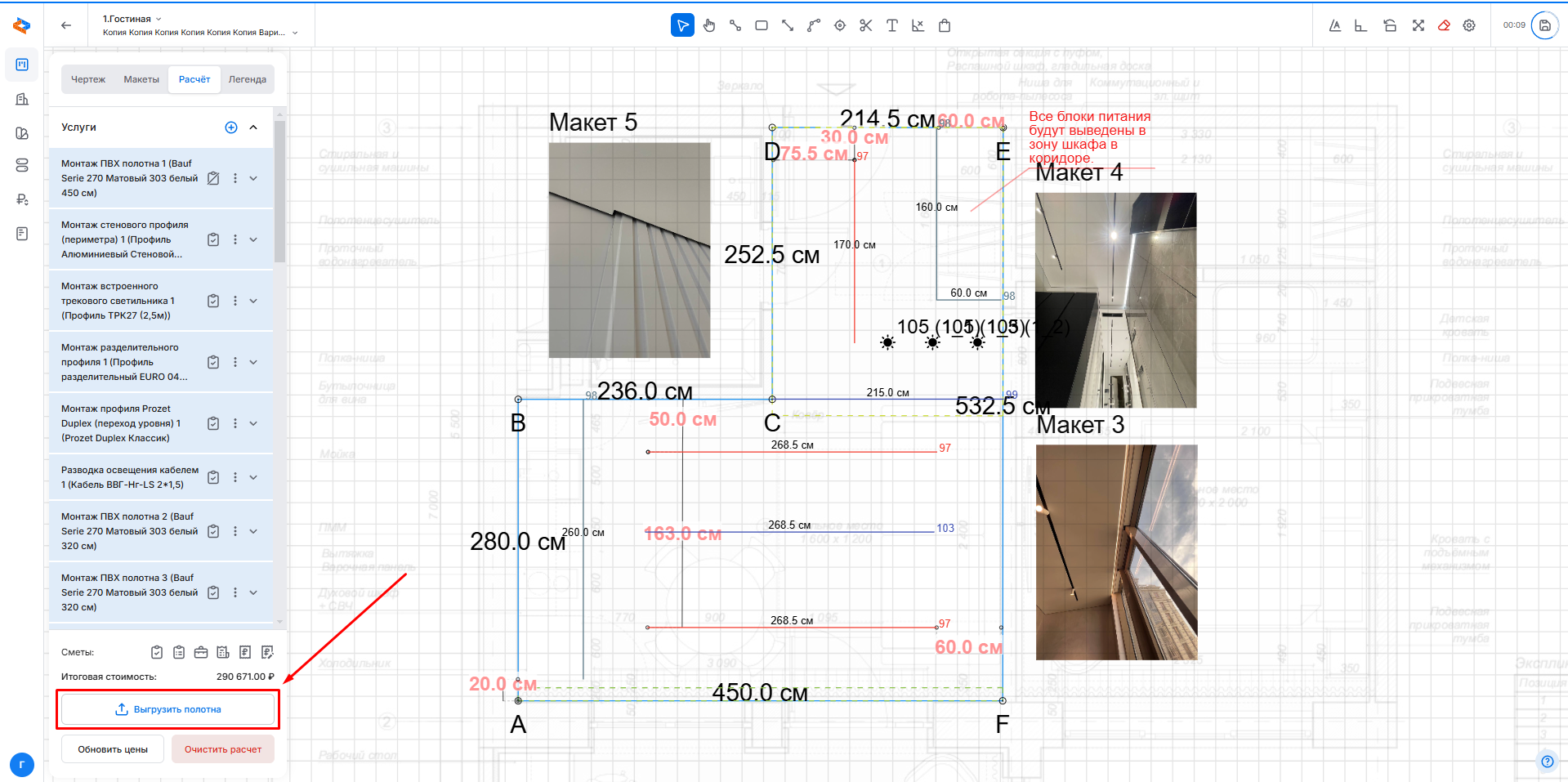
Task: Select the rectangle drawing tool
Action: (761, 25)
